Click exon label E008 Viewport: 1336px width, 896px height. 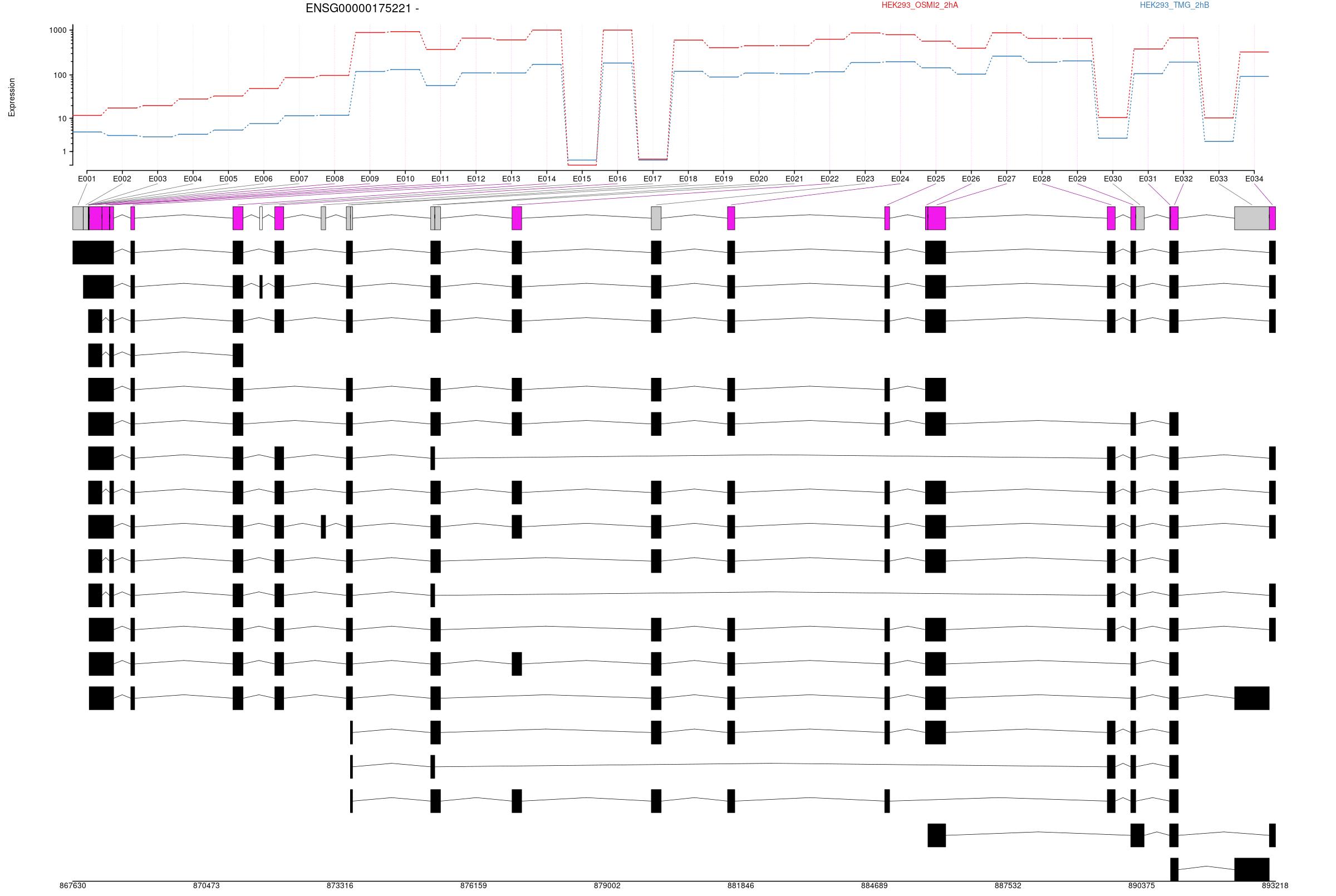coord(335,179)
